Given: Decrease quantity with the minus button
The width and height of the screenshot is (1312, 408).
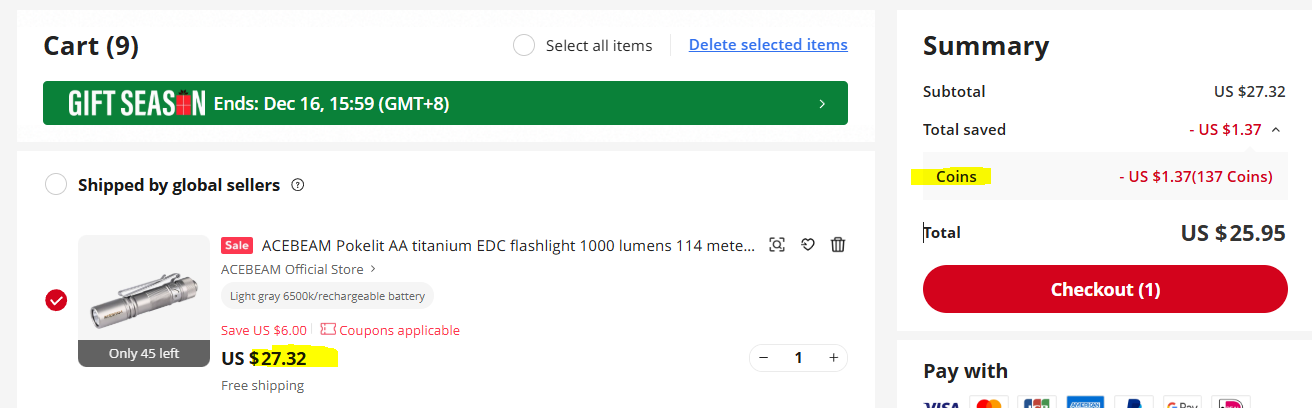Looking at the screenshot, I should coord(764,358).
